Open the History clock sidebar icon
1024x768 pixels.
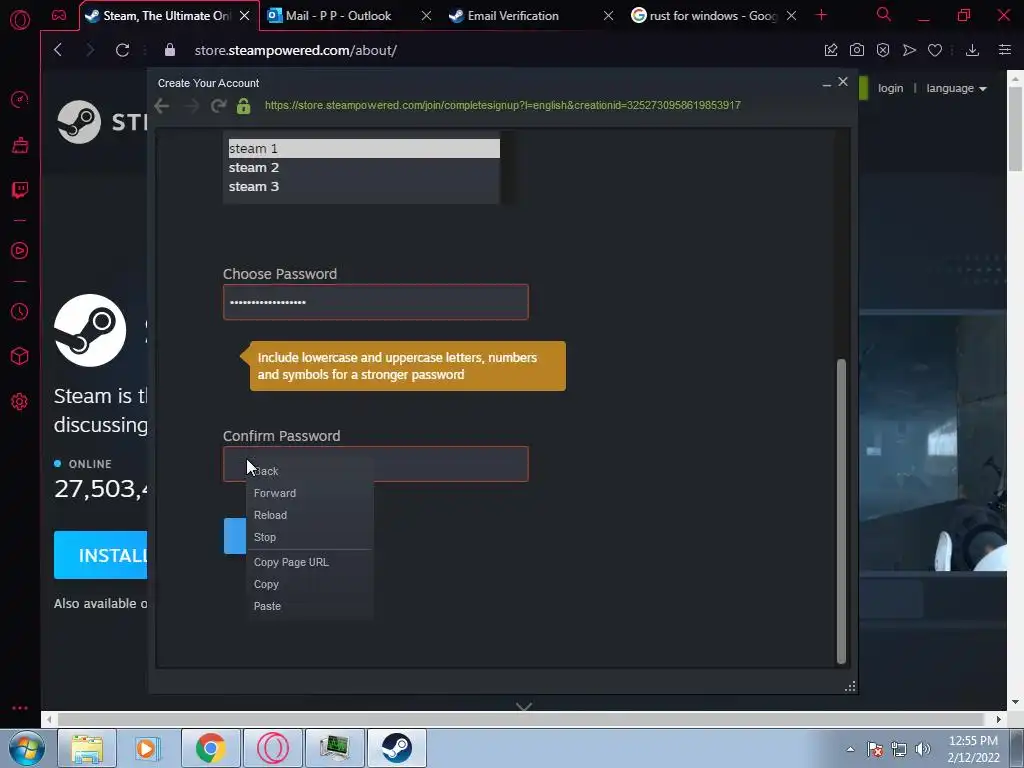[x=20, y=312]
